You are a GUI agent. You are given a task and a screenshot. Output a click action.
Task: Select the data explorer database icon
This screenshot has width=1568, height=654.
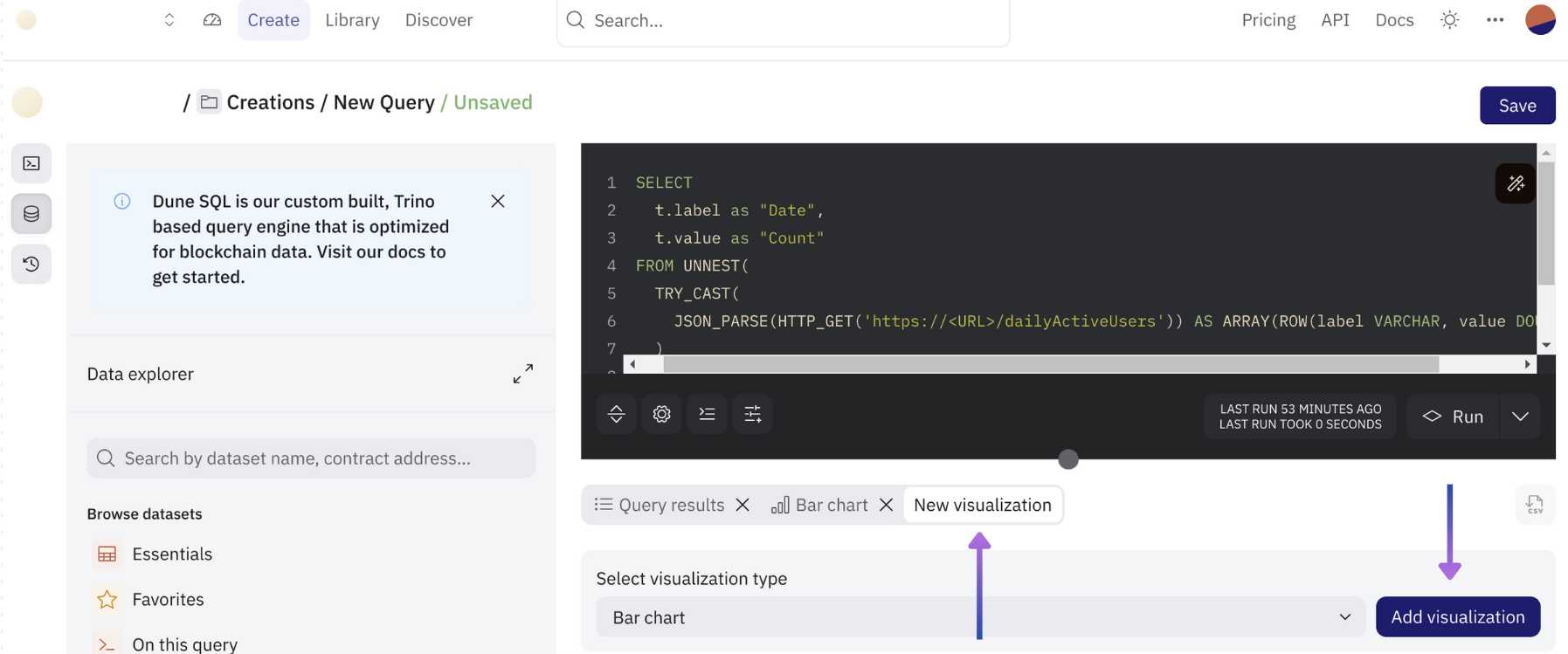pos(31,214)
